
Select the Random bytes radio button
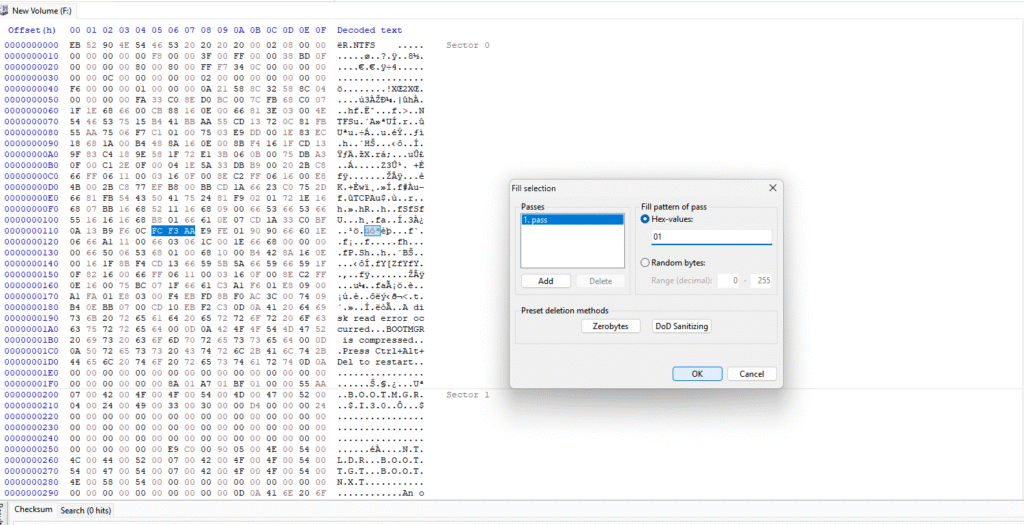click(x=646, y=263)
